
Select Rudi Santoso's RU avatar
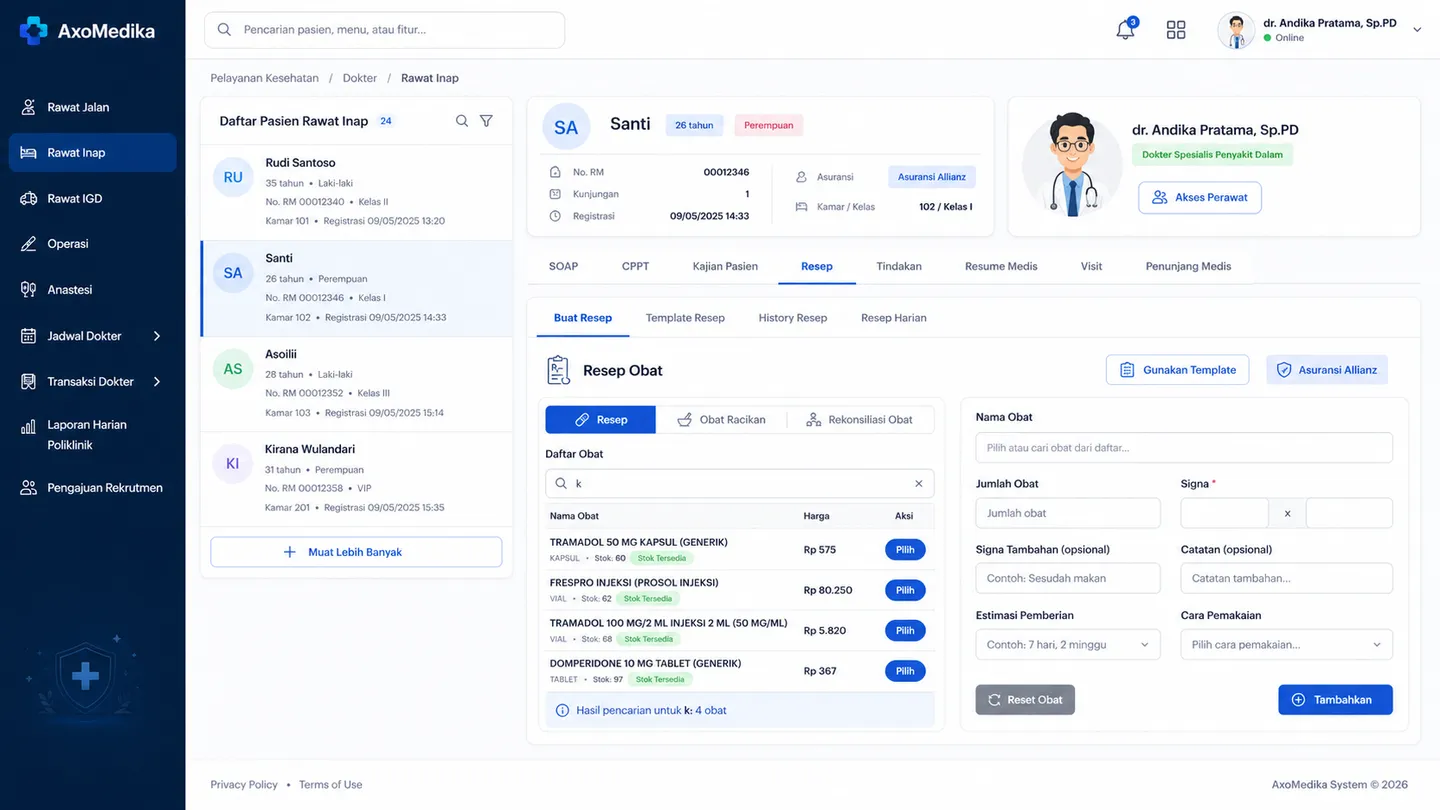(233, 177)
